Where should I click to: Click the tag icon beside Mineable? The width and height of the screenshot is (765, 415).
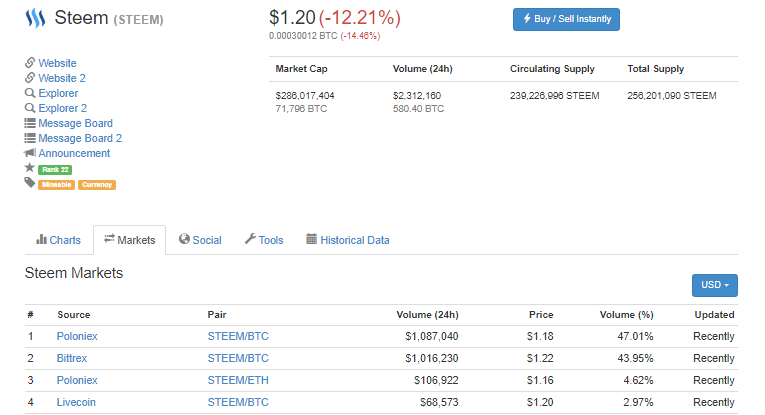30,183
